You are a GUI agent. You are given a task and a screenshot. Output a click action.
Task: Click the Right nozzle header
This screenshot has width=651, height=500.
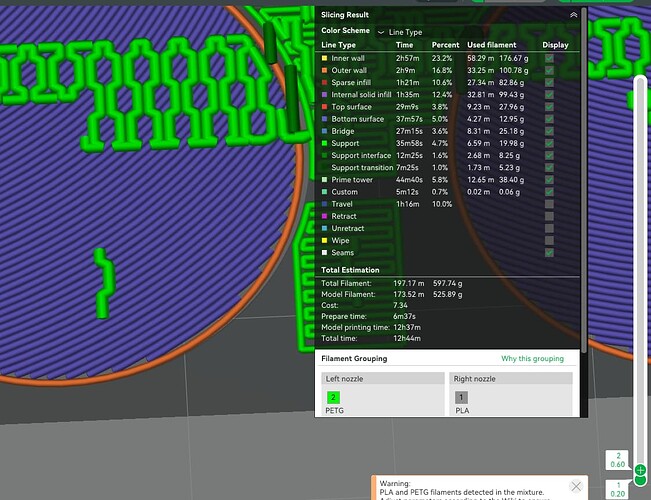click(x=511, y=379)
